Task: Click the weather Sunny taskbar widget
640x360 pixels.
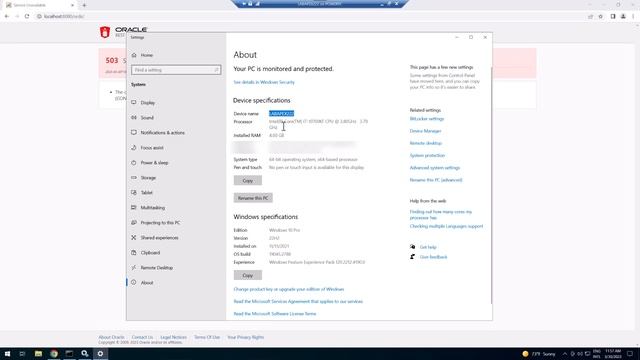Action: pyautogui.click(x=539, y=353)
